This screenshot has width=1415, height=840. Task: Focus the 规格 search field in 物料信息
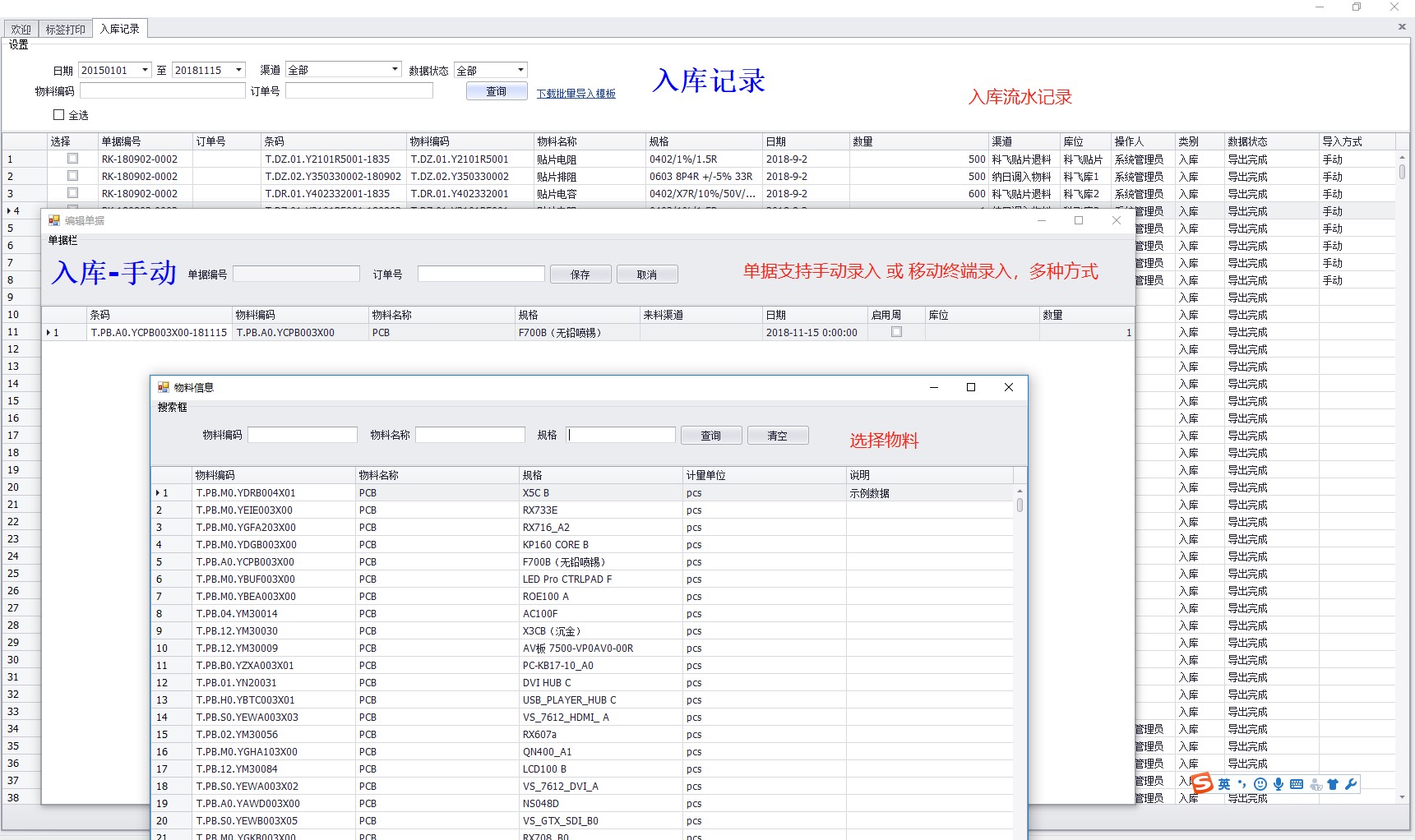622,435
